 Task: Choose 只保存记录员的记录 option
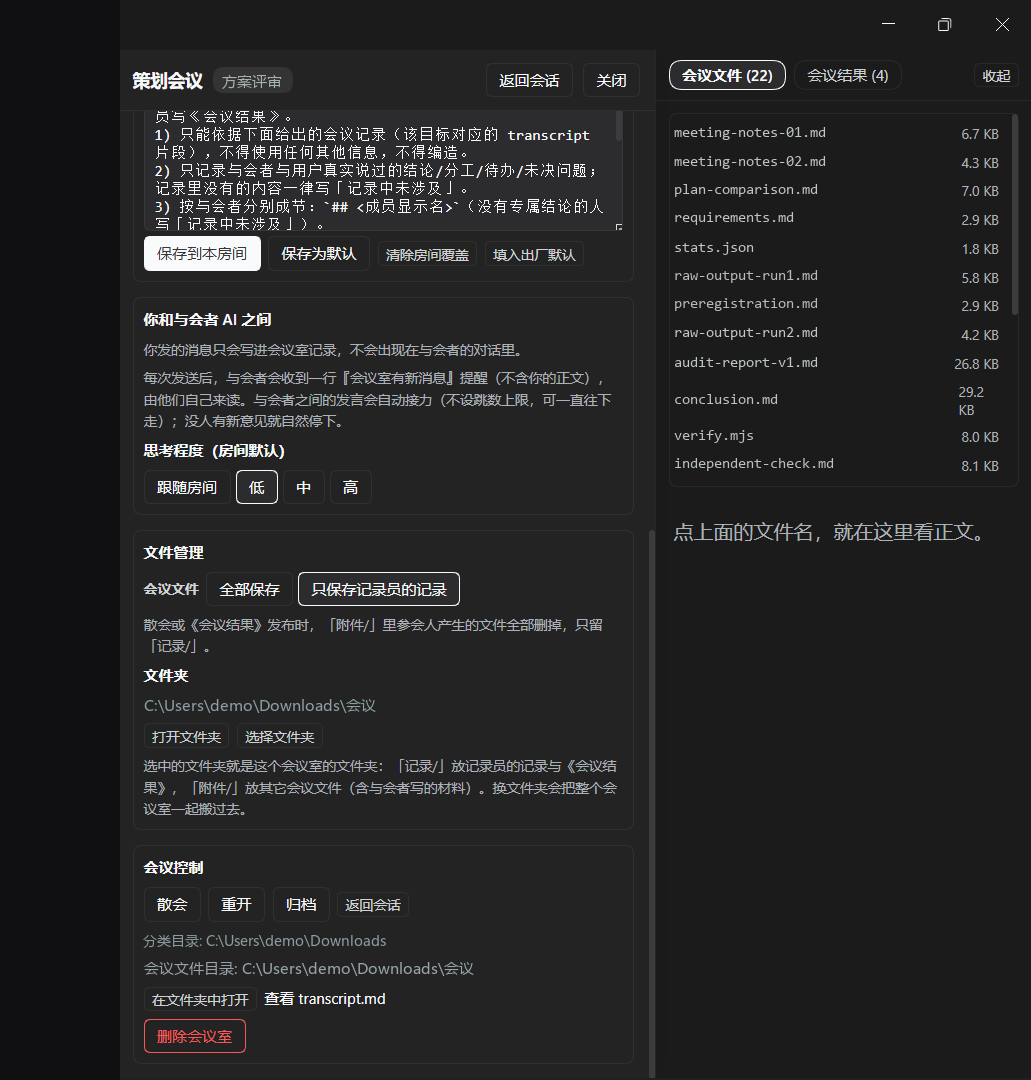pos(379,589)
